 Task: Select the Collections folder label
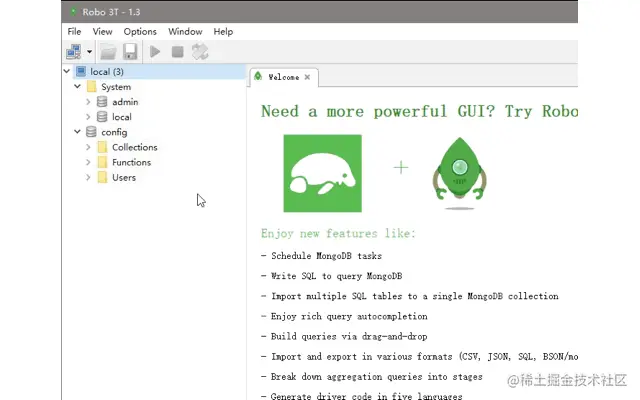tap(135, 147)
